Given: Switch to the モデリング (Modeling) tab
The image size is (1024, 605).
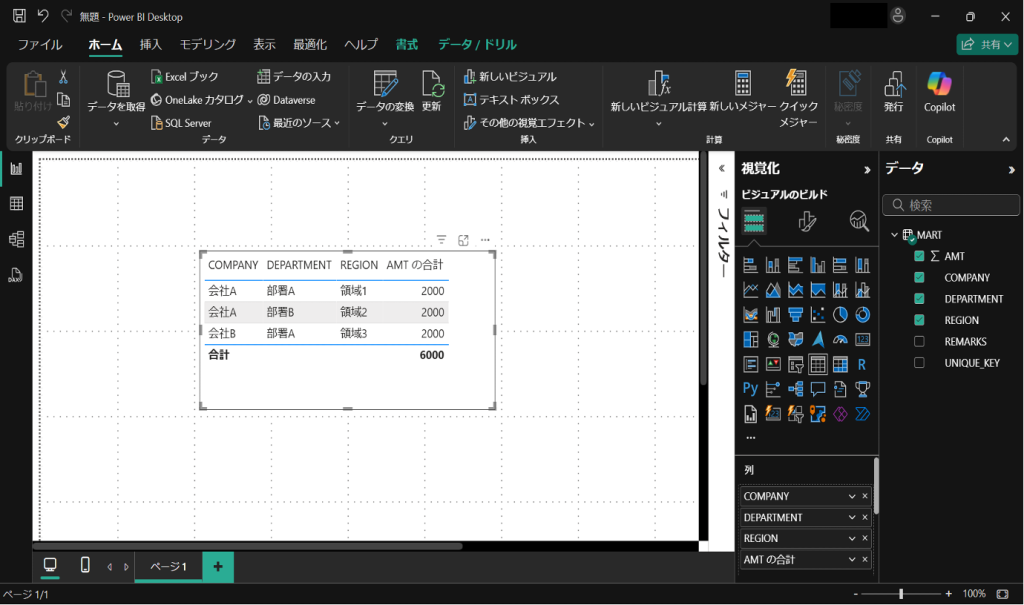Looking at the screenshot, I should pyautogui.click(x=207, y=44).
